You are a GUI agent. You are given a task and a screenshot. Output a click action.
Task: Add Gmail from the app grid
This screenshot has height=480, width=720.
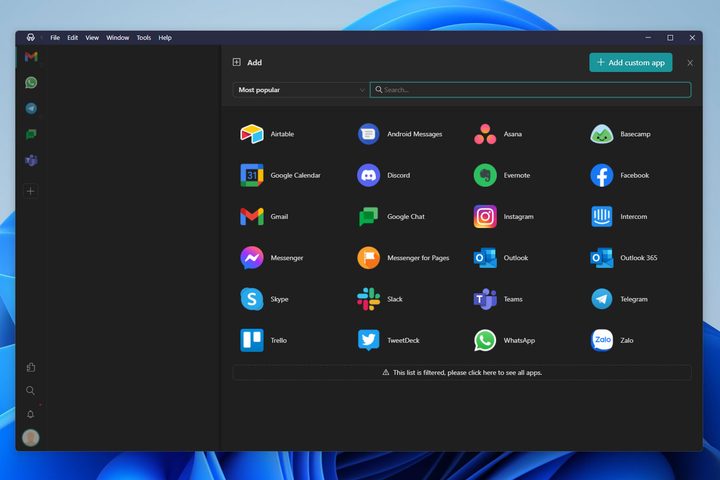(x=264, y=217)
